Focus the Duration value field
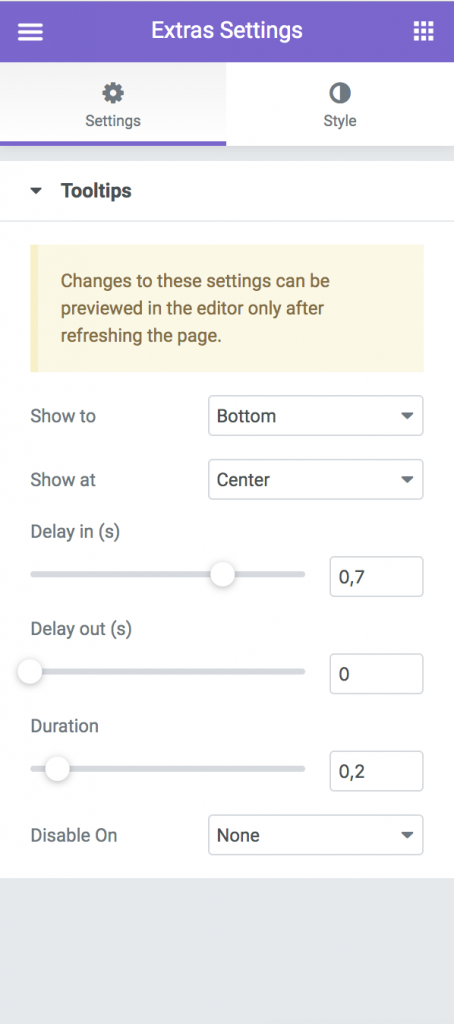The image size is (454, 1024). pyautogui.click(x=376, y=771)
